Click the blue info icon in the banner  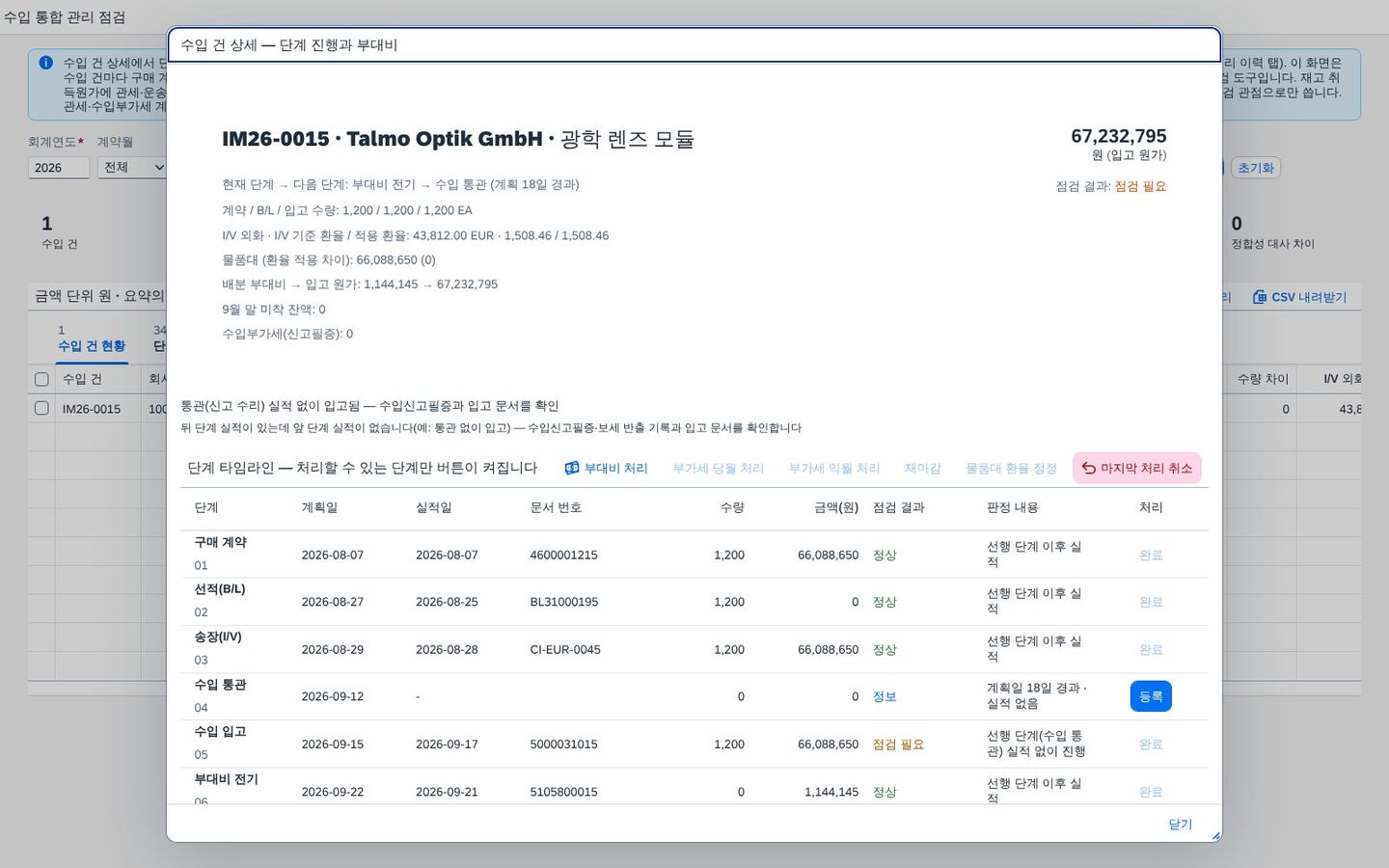(45, 63)
